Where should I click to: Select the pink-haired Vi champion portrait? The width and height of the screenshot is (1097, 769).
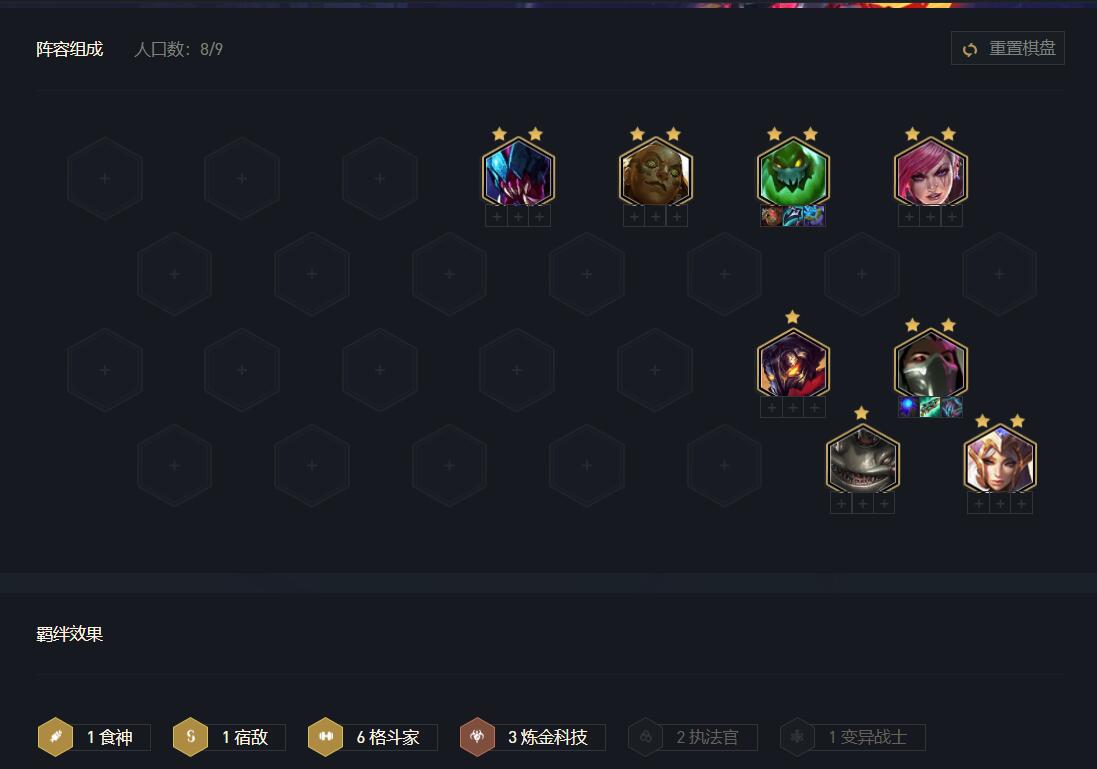(x=930, y=173)
